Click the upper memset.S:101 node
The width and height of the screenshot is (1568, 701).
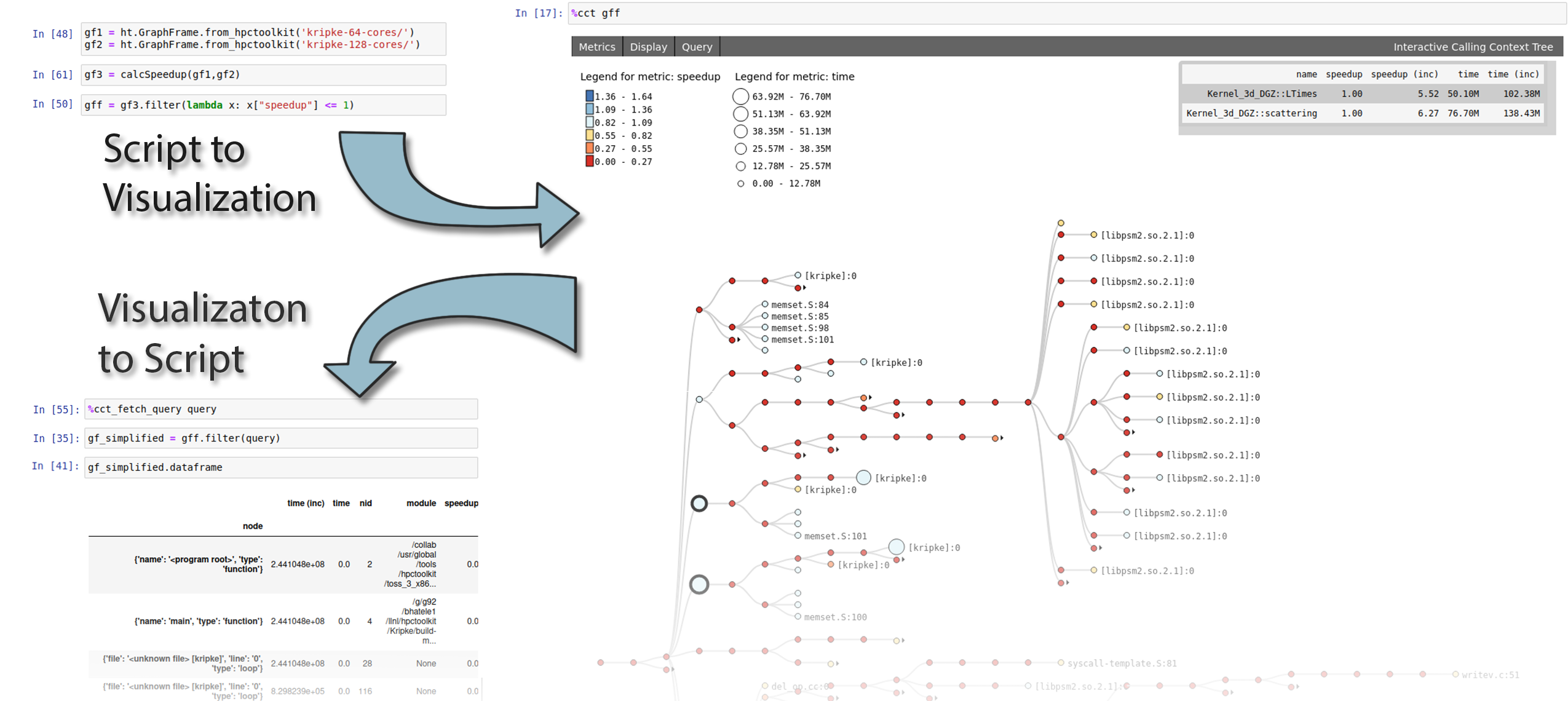764,339
